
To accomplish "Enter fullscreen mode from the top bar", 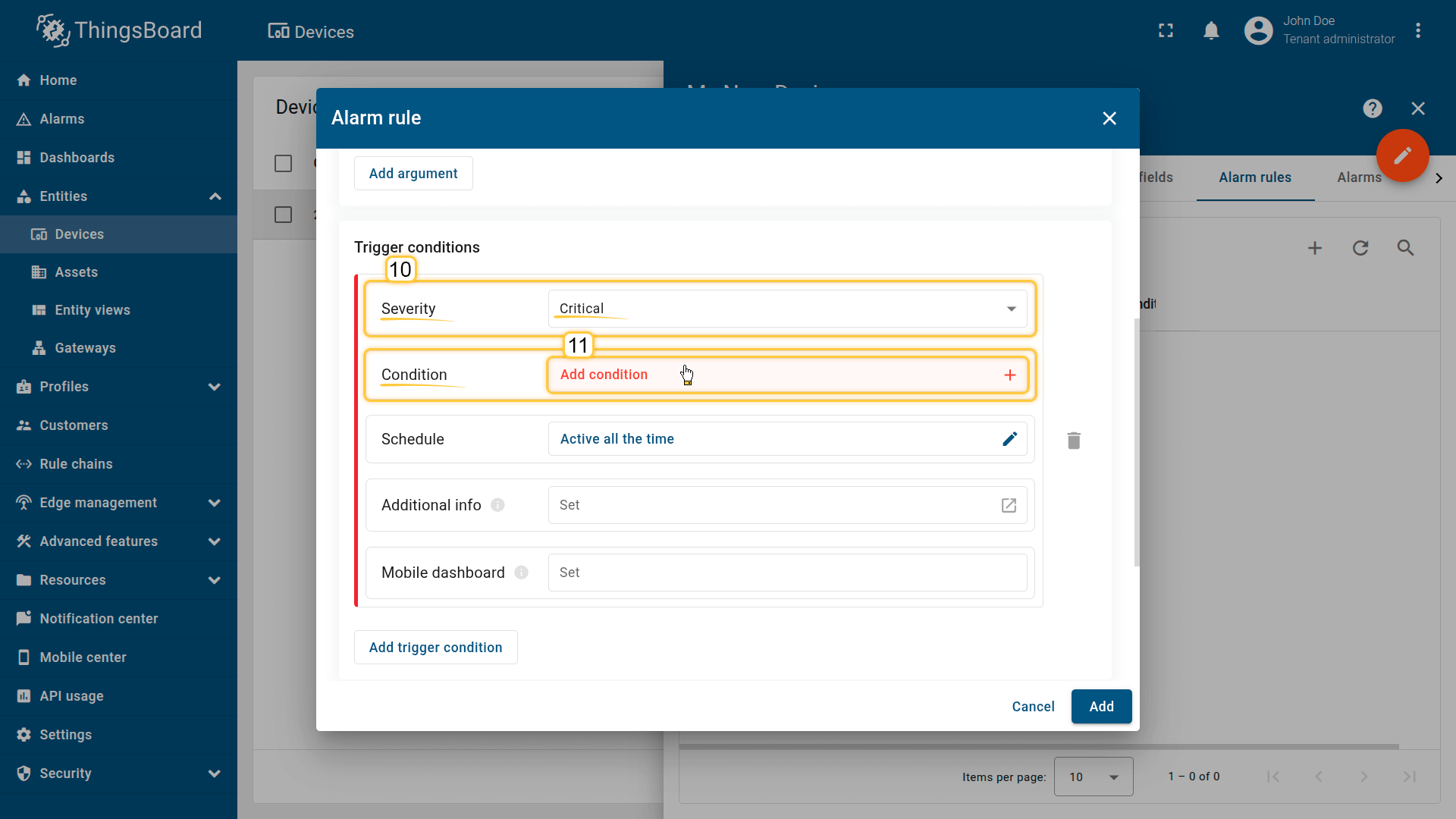I will point(1166,30).
